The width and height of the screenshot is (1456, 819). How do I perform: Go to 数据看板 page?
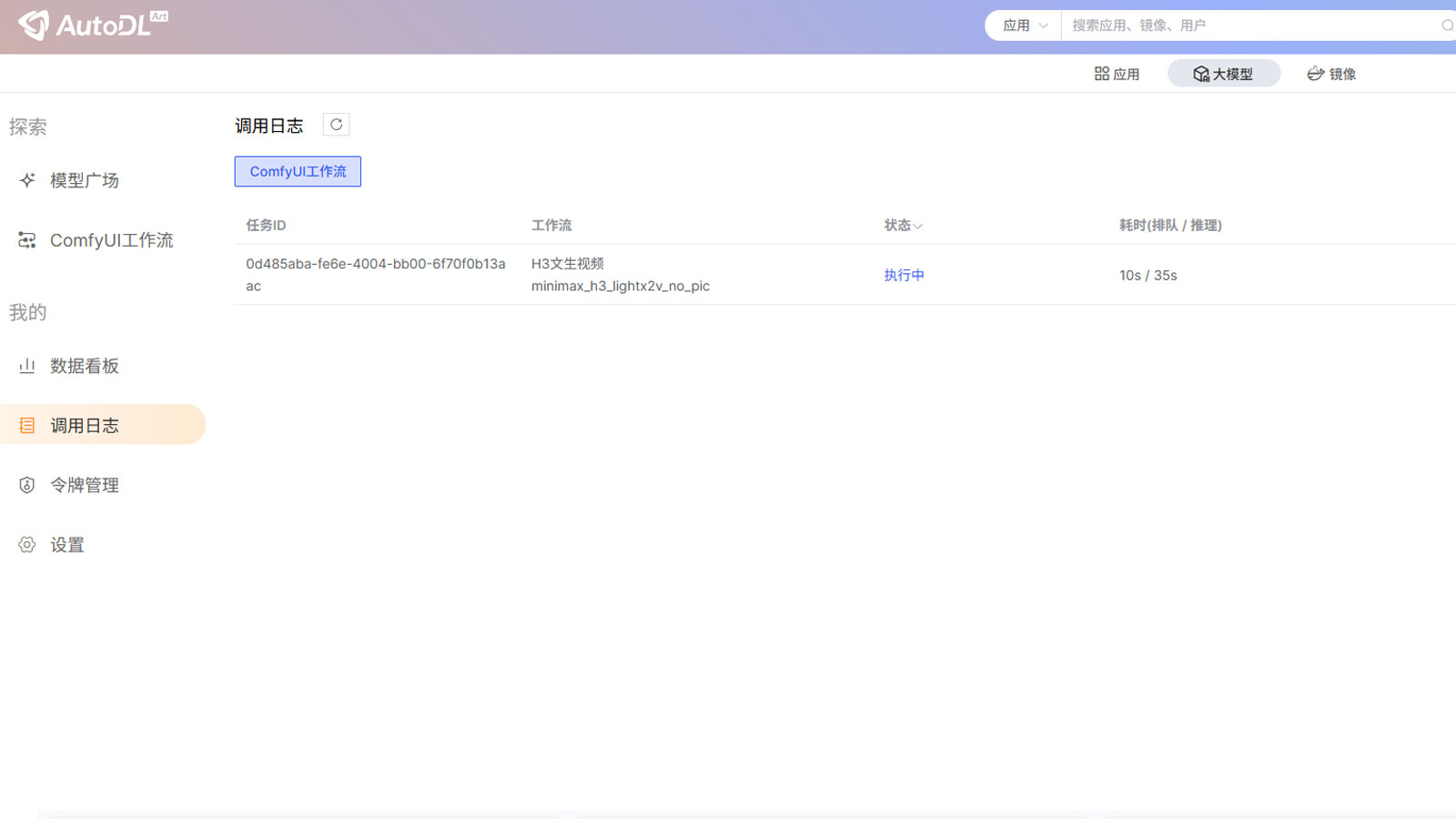click(x=85, y=366)
